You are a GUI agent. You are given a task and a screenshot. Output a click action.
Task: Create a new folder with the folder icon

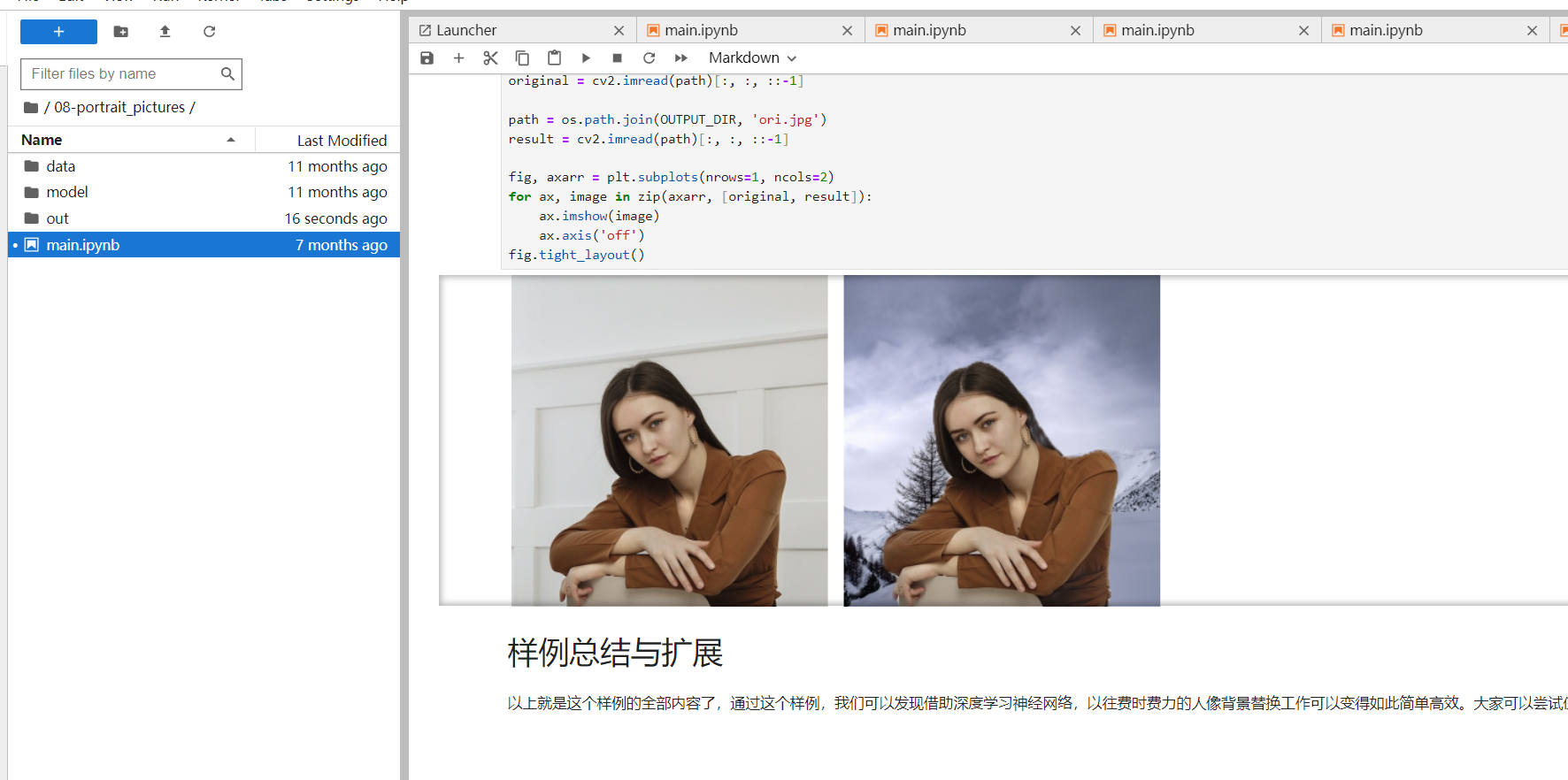(121, 32)
